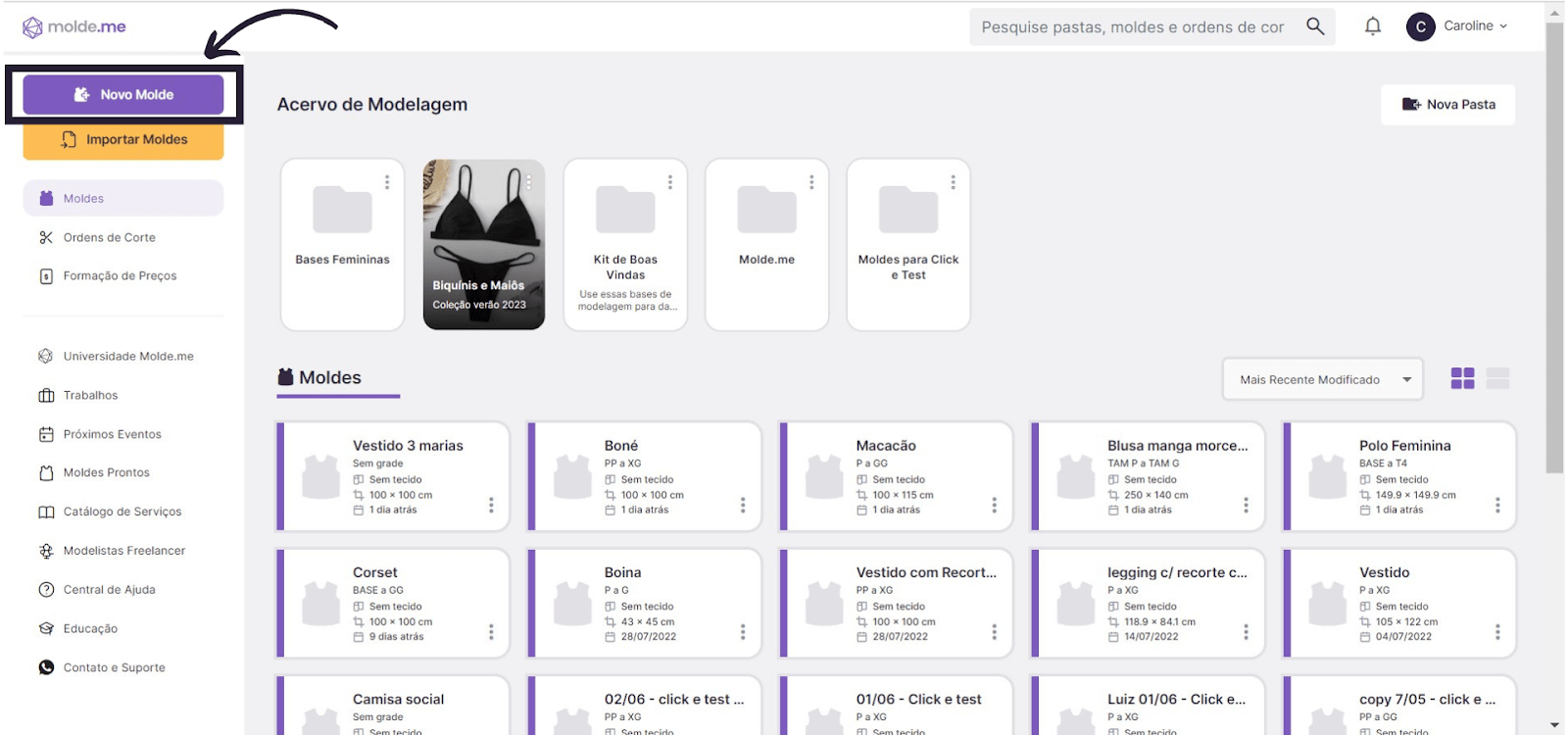
Task: Open Moldes para Click e Test options
Action: [953, 182]
